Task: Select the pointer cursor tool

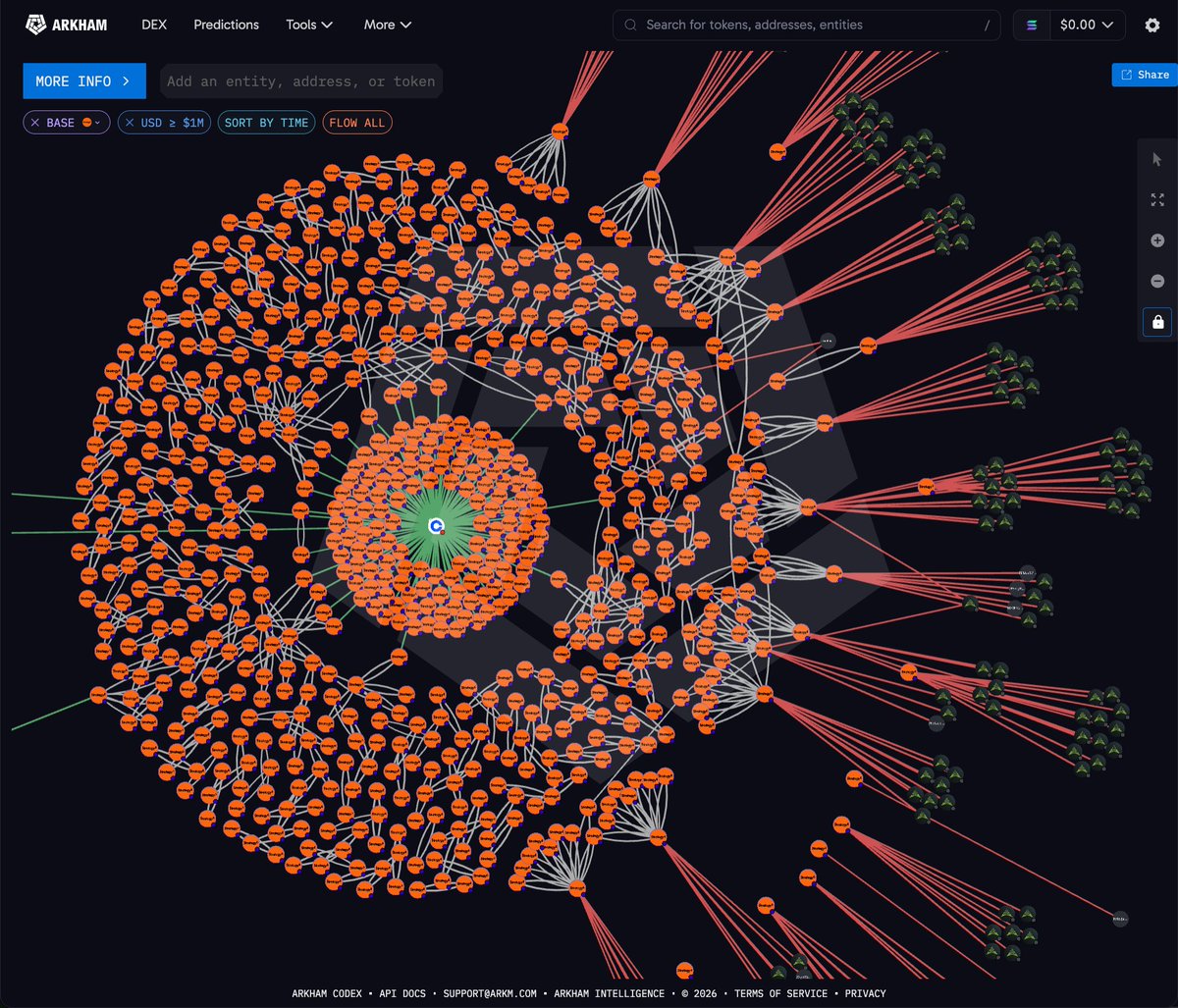Action: 1157,159
